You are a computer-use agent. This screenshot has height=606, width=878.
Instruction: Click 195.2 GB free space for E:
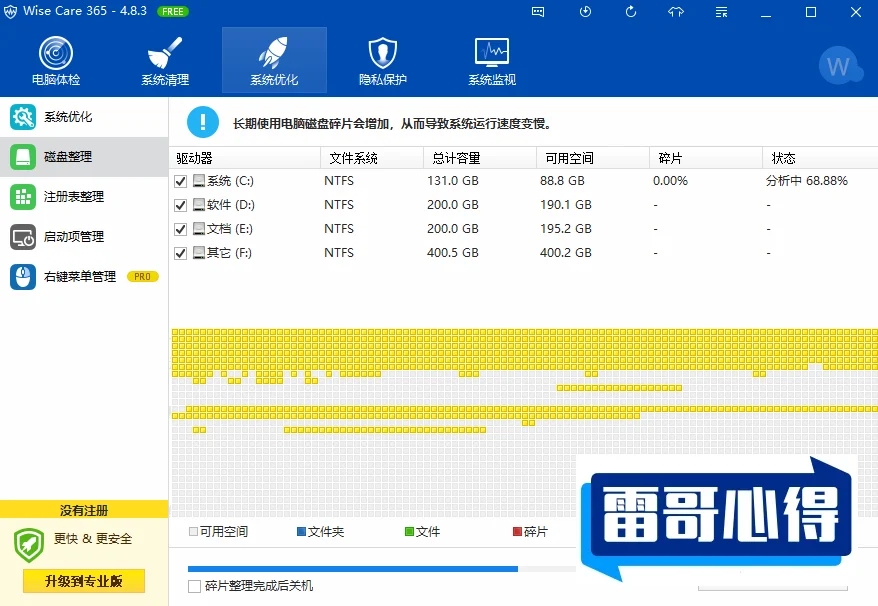tap(566, 229)
